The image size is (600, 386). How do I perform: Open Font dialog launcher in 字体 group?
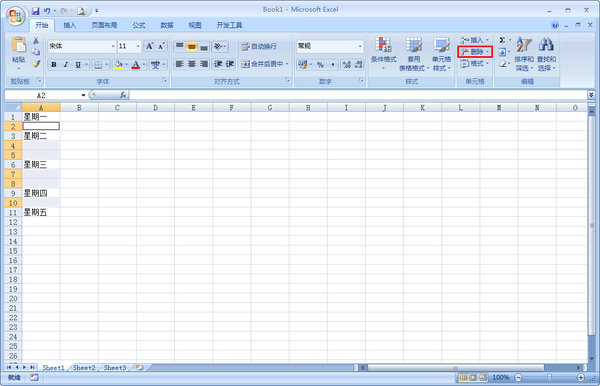coord(165,80)
